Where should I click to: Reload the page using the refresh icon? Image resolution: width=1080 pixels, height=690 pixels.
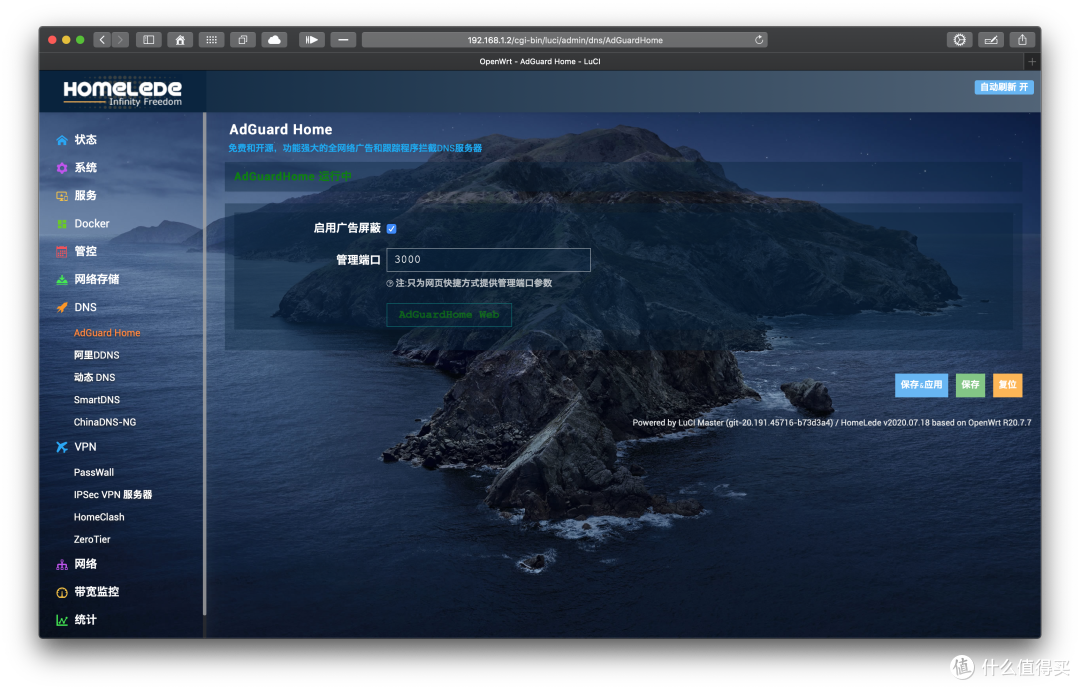click(758, 40)
